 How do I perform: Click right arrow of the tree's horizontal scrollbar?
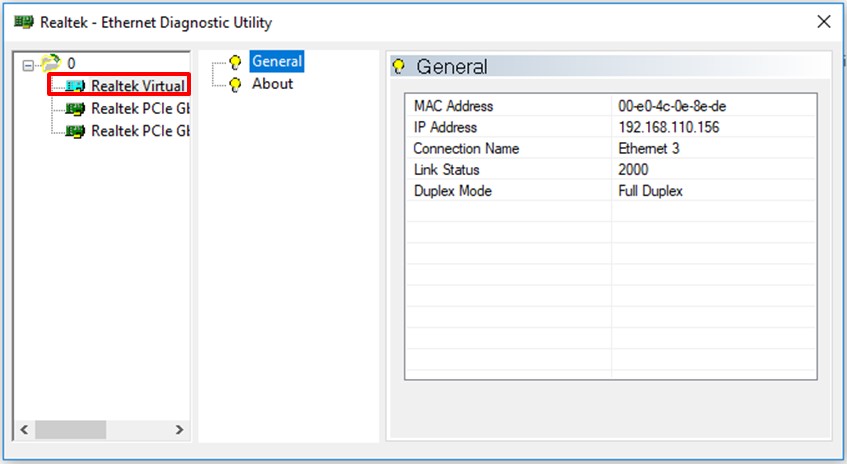click(x=179, y=429)
